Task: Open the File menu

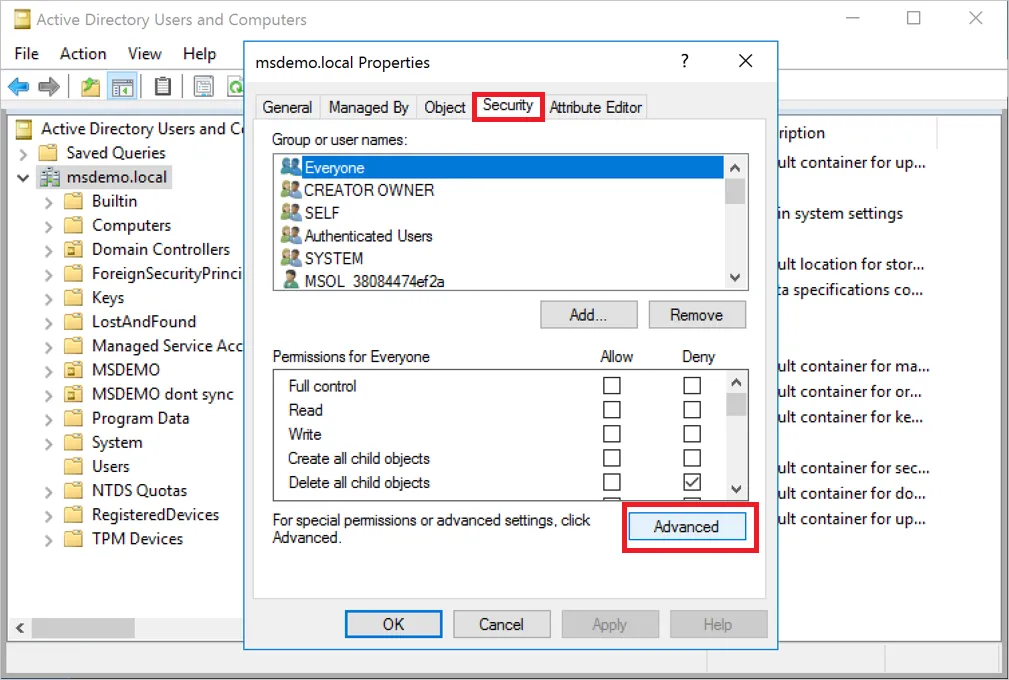Action: coord(26,53)
